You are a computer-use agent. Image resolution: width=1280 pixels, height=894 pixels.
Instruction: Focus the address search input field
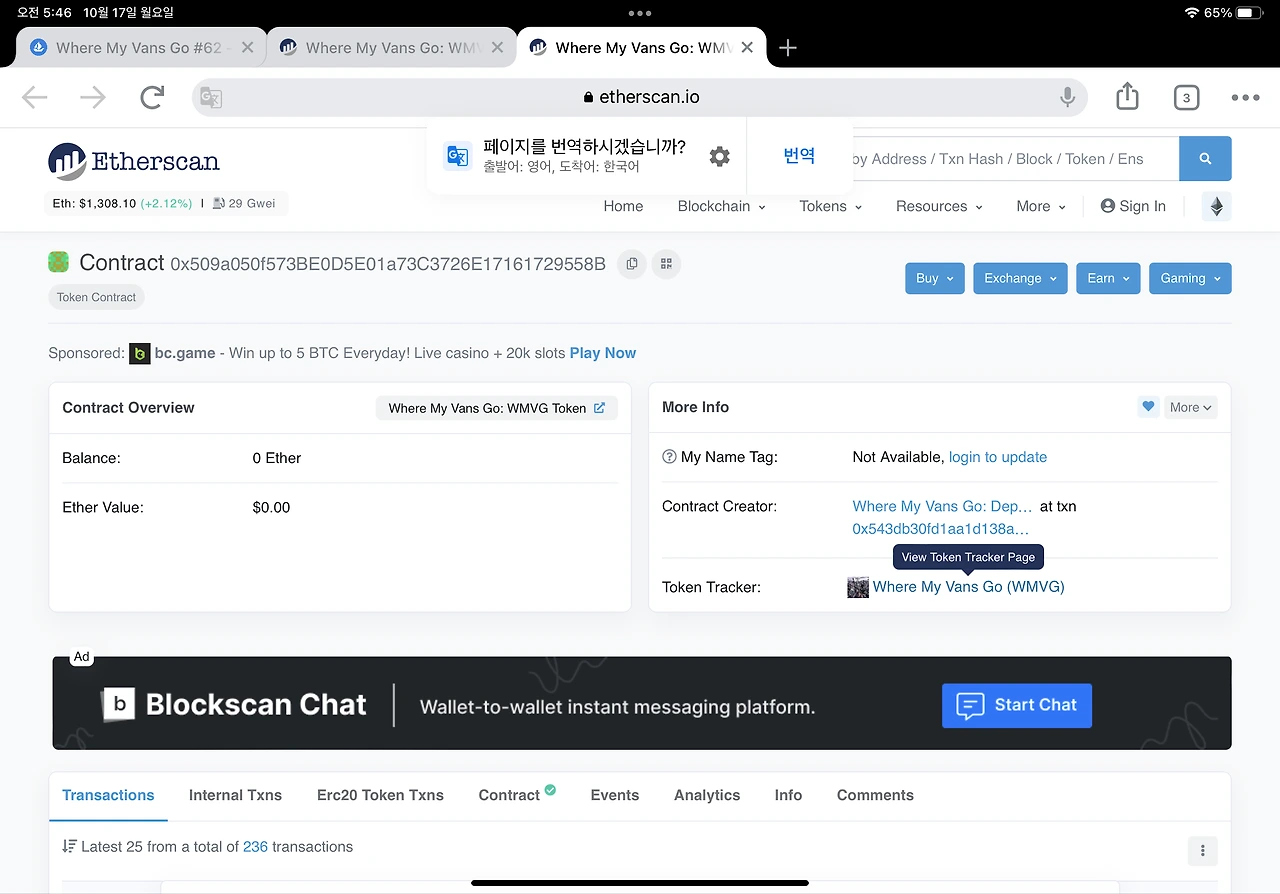point(1015,158)
